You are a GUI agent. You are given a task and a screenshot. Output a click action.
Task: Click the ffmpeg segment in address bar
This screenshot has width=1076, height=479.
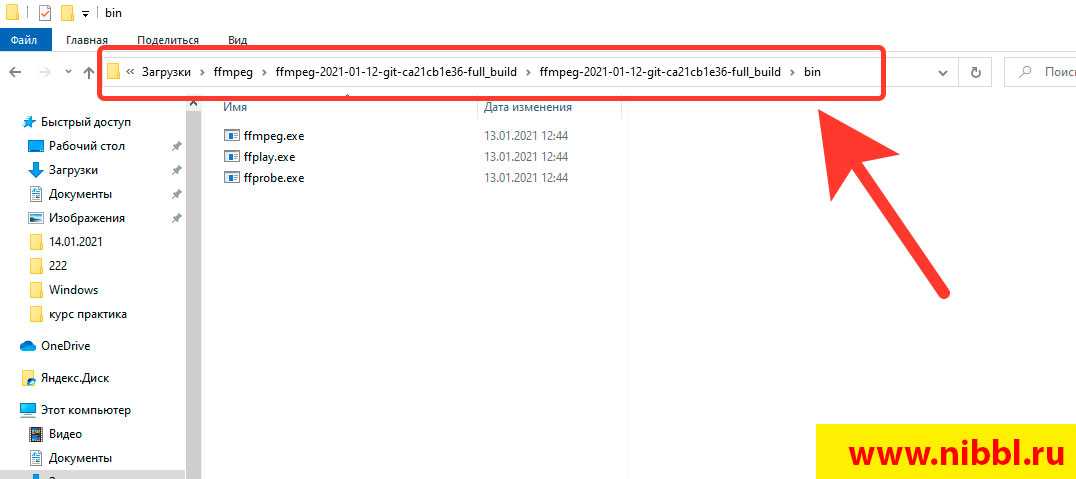coord(233,71)
